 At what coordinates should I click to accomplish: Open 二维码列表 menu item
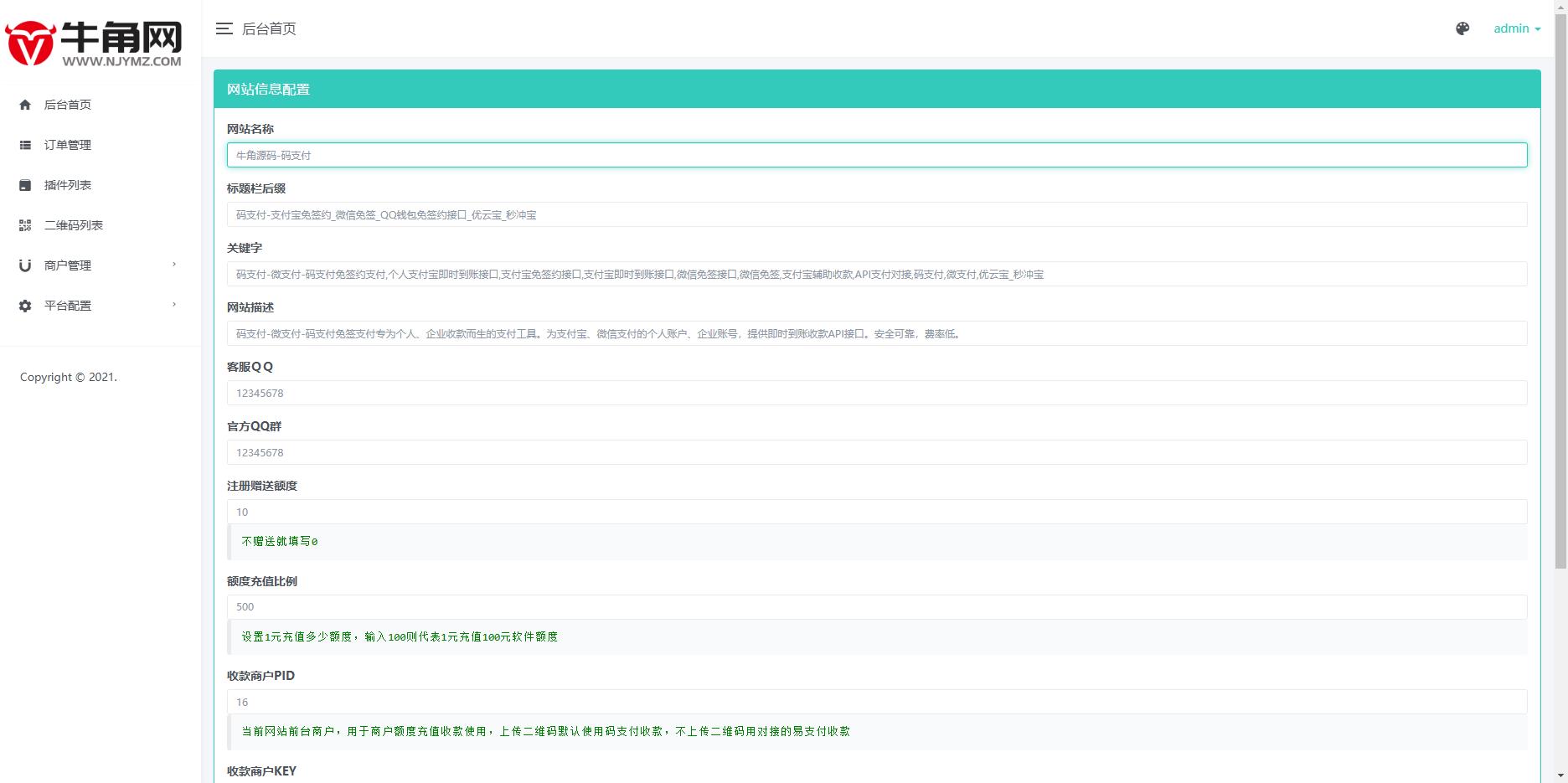101,225
